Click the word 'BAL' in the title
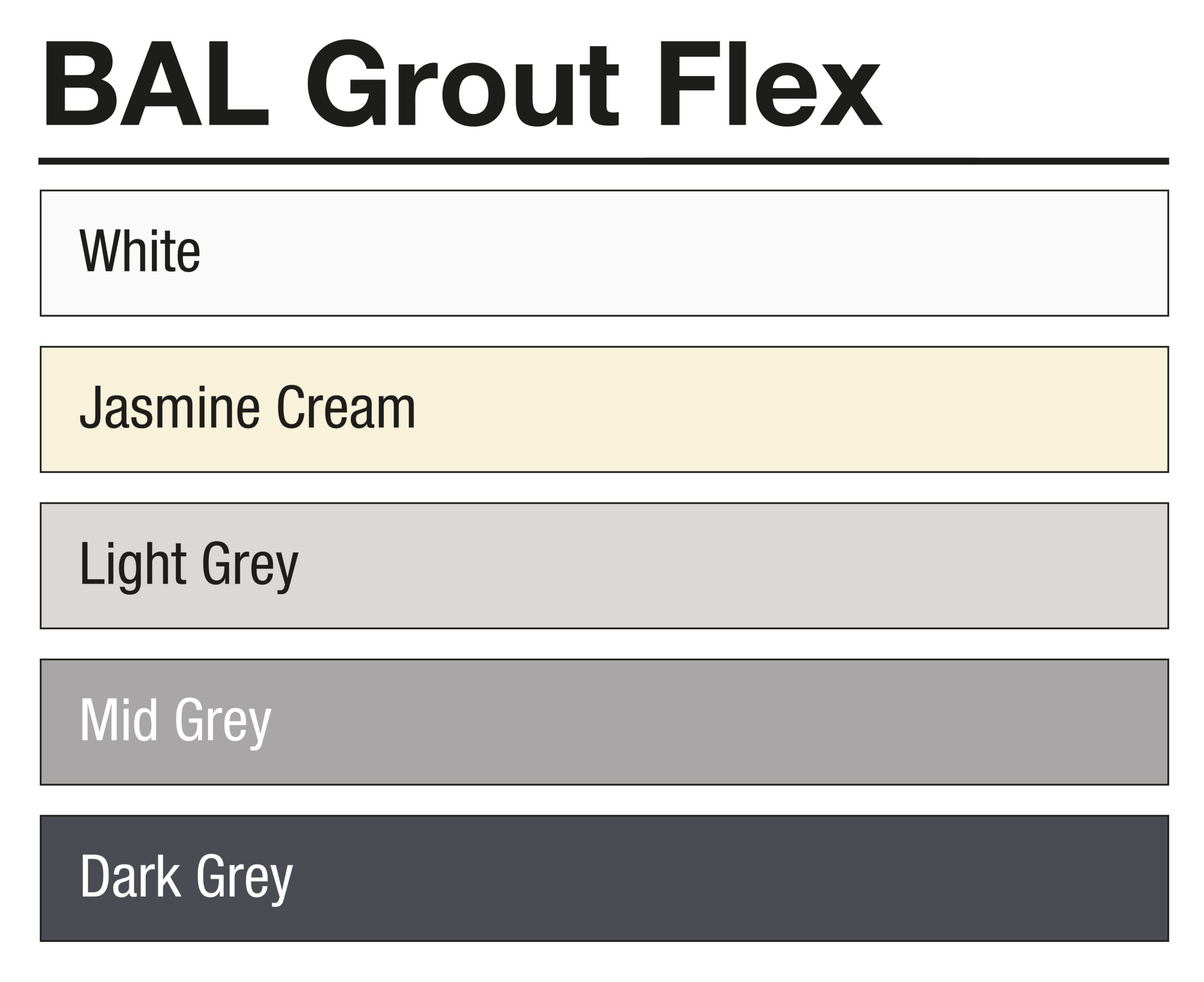 pyautogui.click(x=156, y=83)
